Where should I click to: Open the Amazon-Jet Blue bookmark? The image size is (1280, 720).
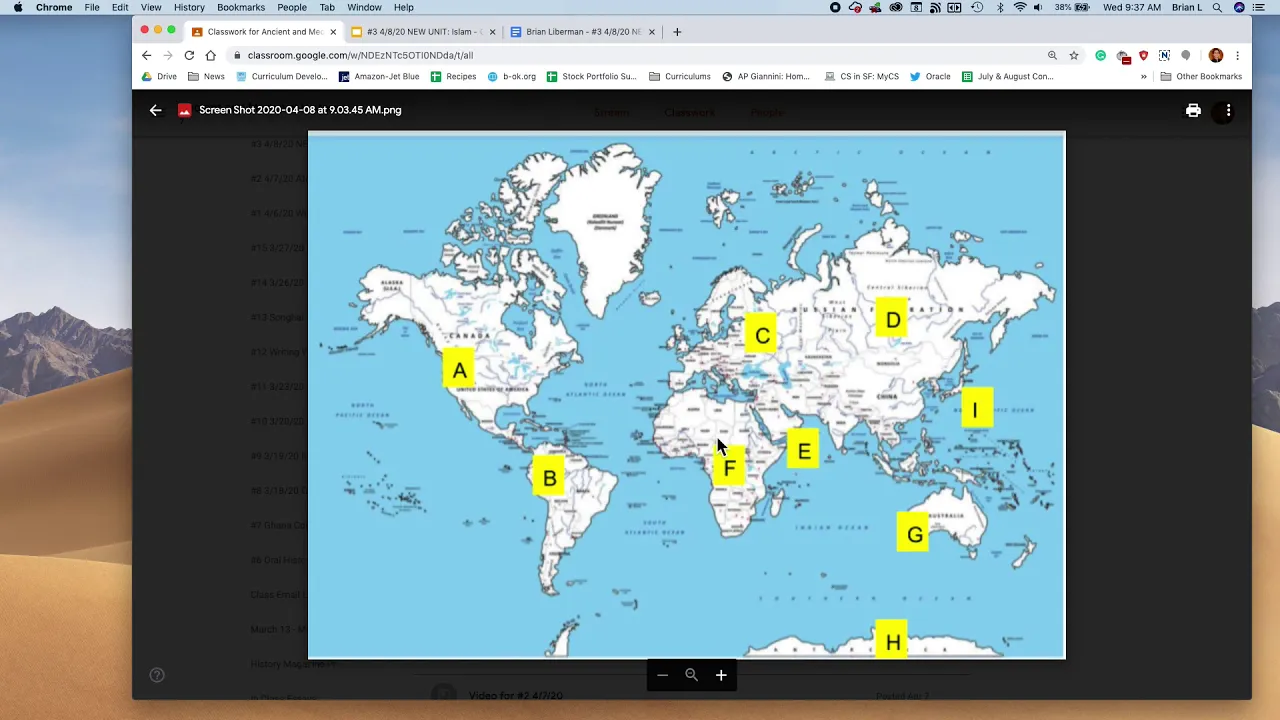coord(379,76)
